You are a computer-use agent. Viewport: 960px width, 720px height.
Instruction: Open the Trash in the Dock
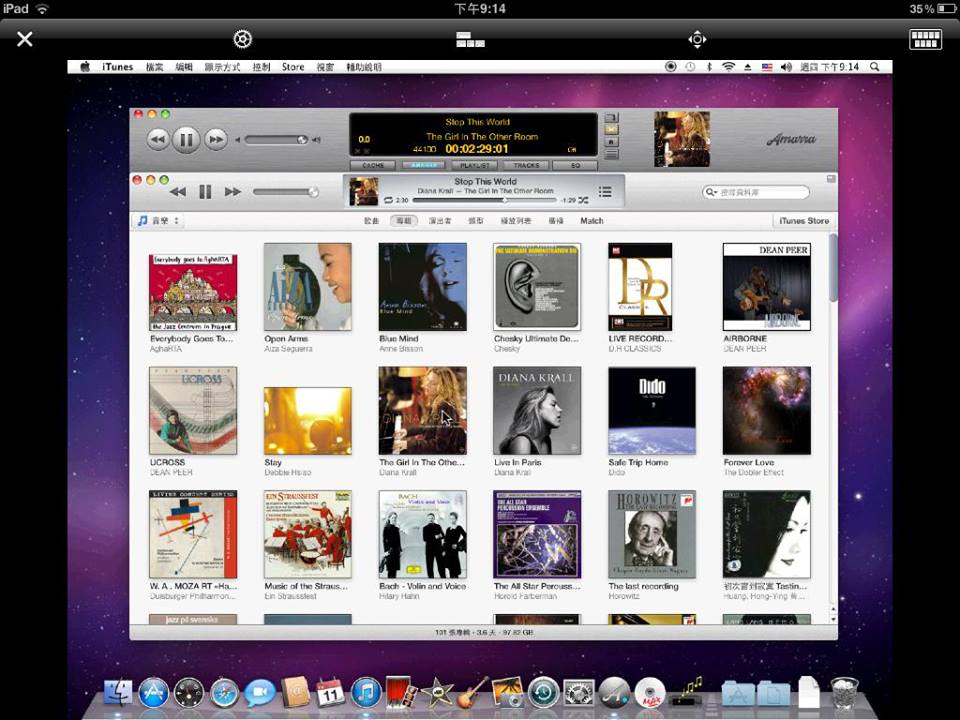point(844,692)
